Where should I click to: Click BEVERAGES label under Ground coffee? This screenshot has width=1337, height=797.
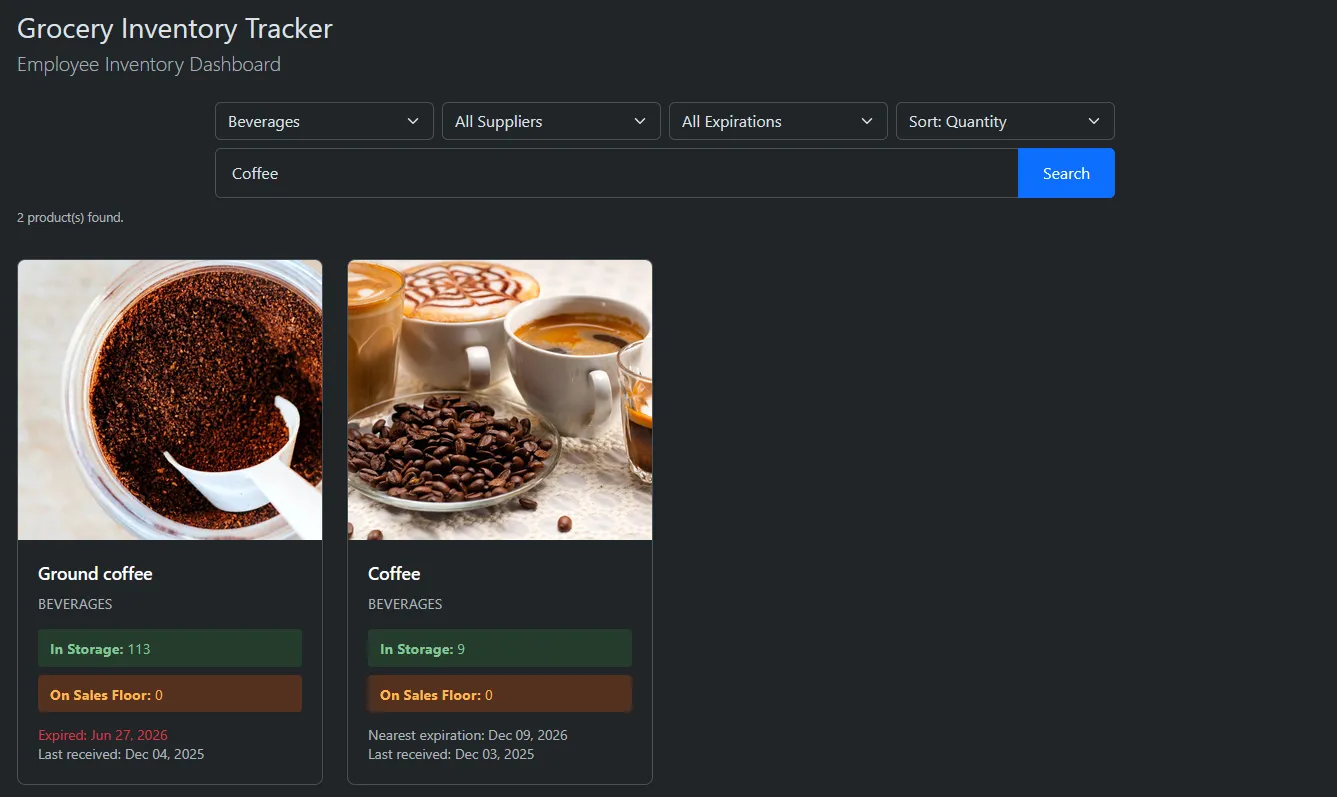(75, 604)
